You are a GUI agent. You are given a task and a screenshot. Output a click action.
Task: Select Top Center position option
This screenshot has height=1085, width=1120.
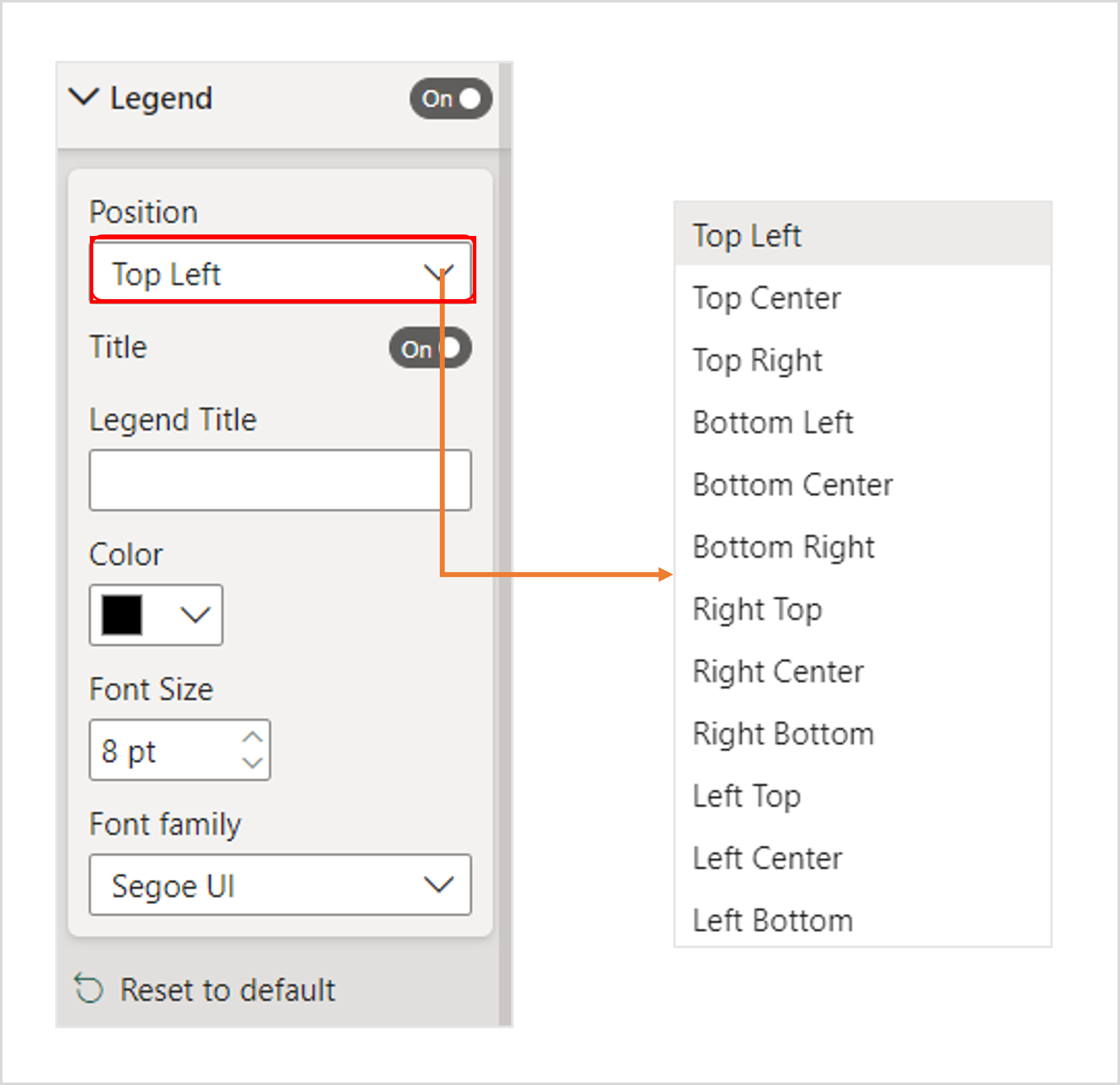[766, 298]
